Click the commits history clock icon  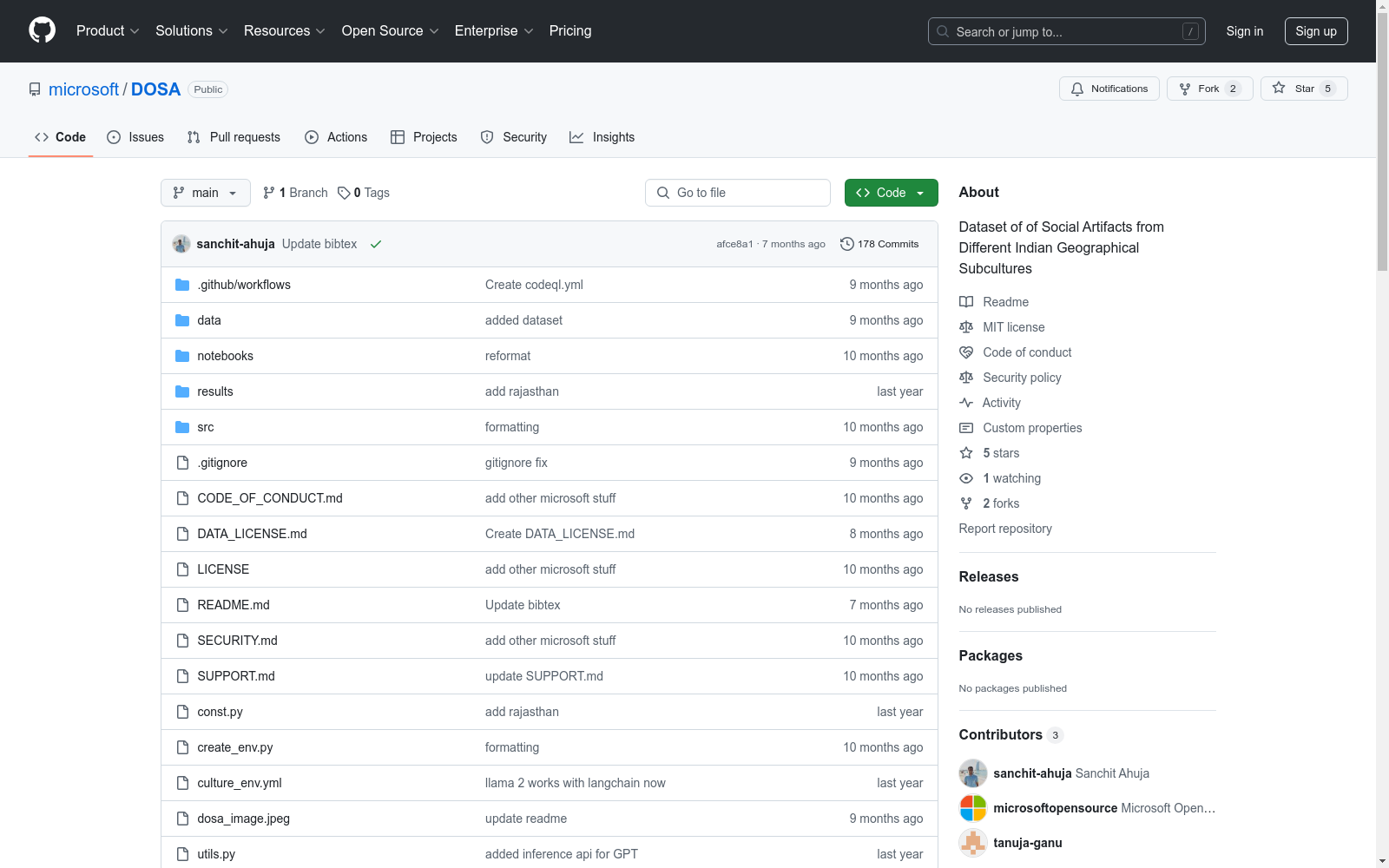[x=847, y=244]
